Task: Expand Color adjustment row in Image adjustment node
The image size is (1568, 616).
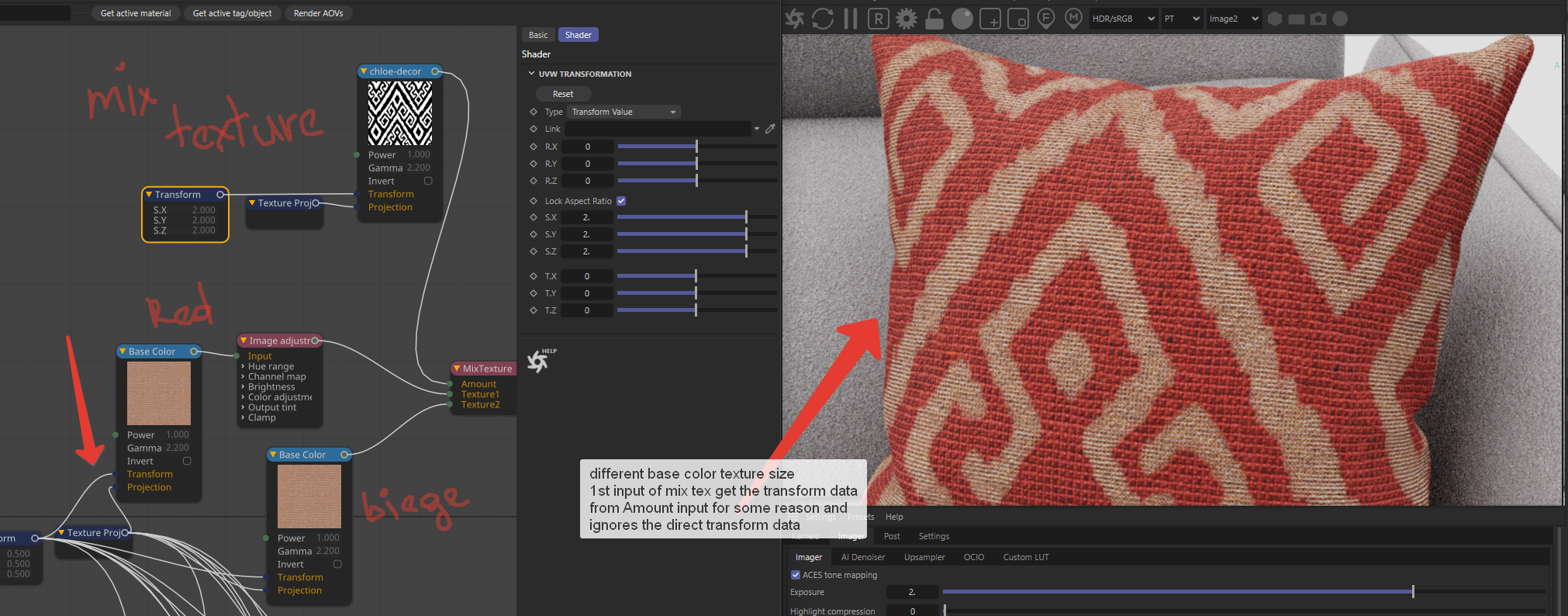Action: point(243,397)
